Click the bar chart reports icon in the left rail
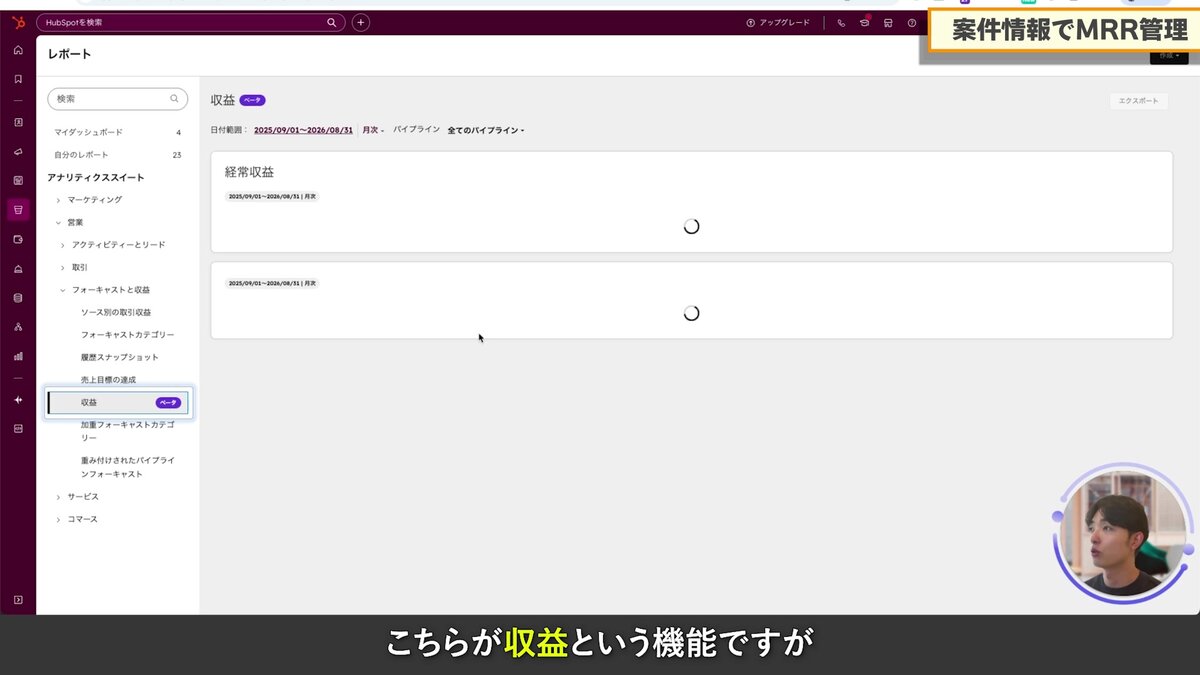This screenshot has height=675, width=1200. (18, 355)
